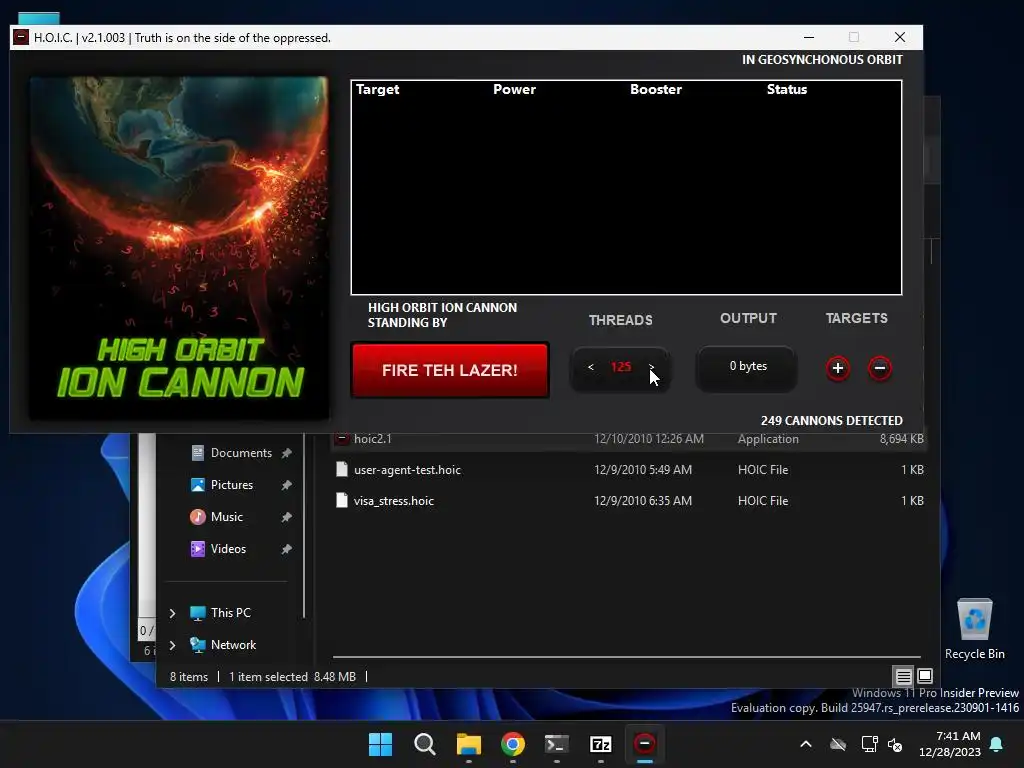Click the OneDrive tray icon
The height and width of the screenshot is (768, 1024).
838,744
